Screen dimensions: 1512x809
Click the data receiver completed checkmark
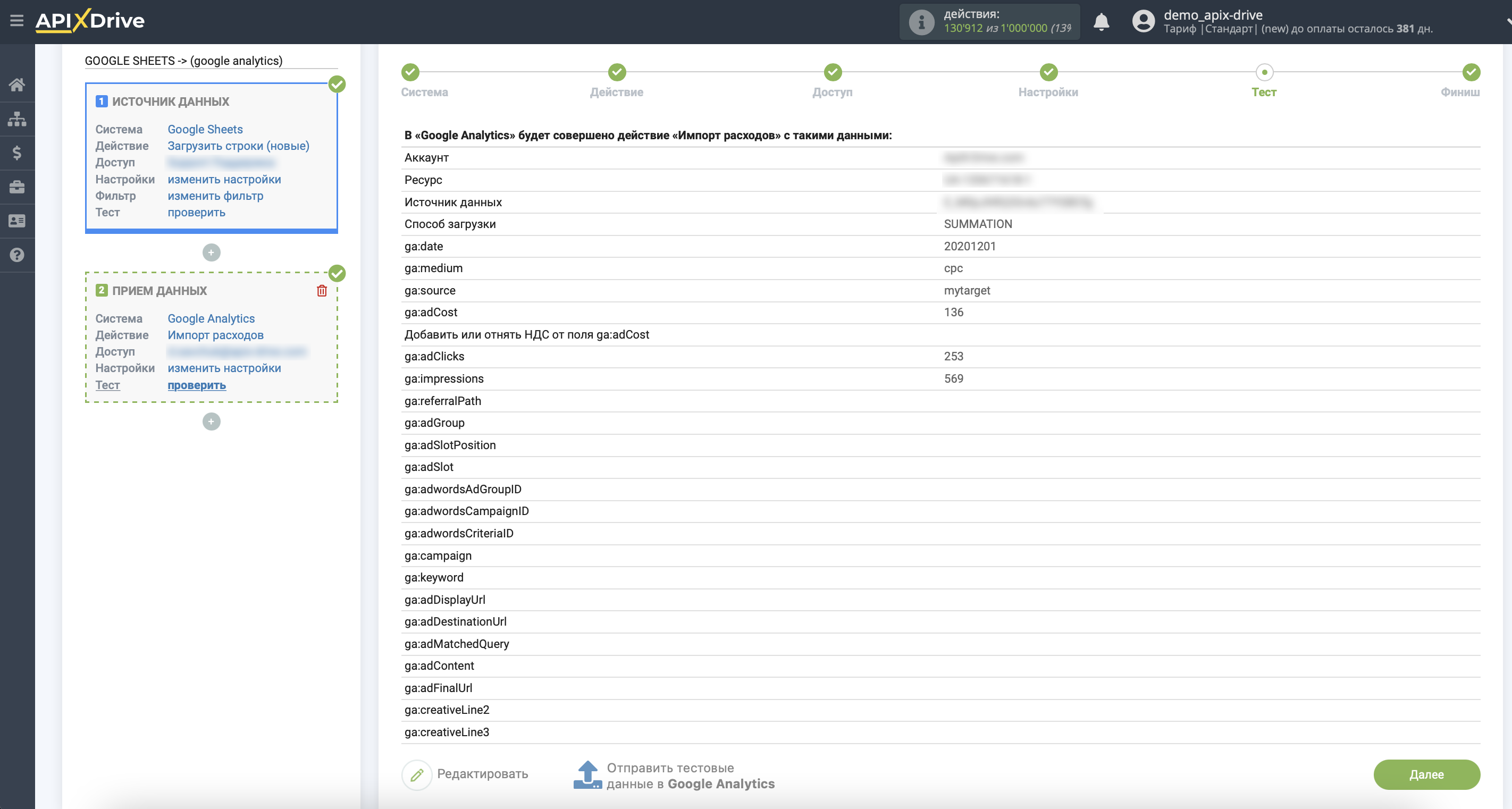coord(337,273)
